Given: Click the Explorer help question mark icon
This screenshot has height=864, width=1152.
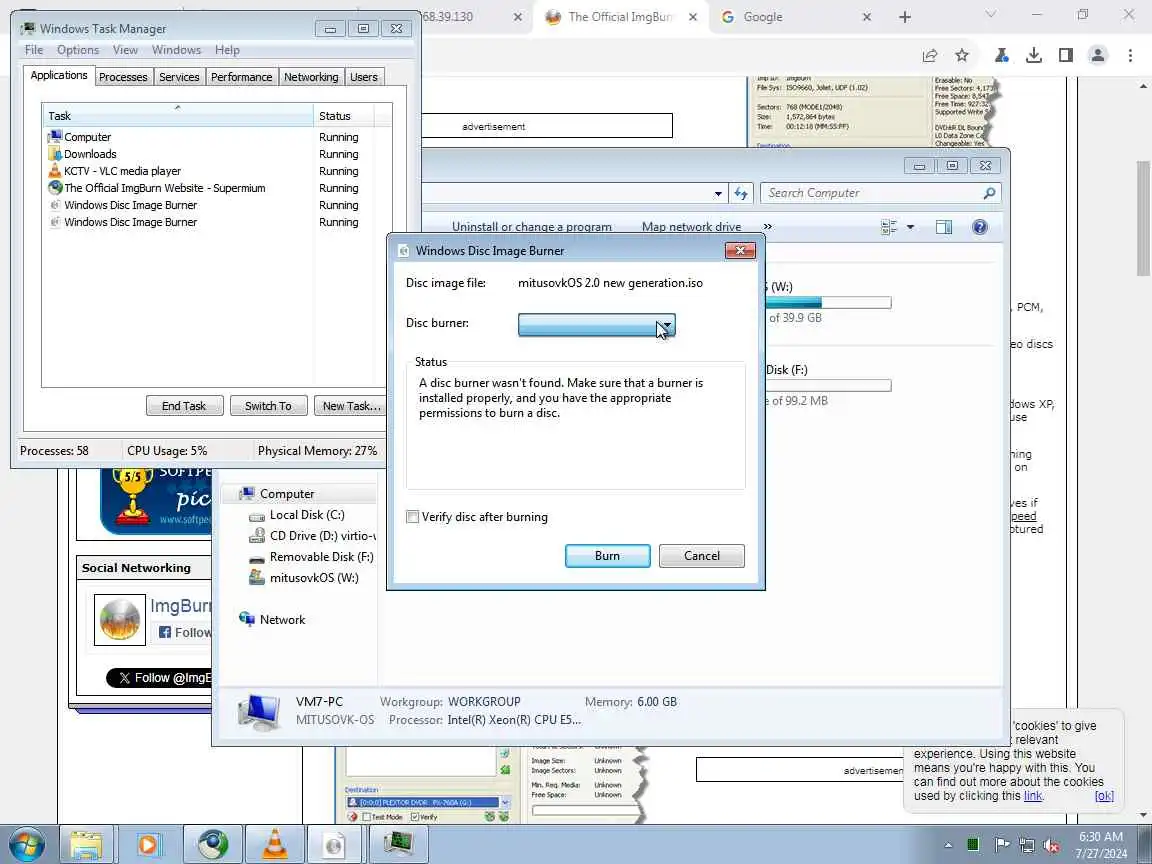Looking at the screenshot, I should (x=979, y=227).
